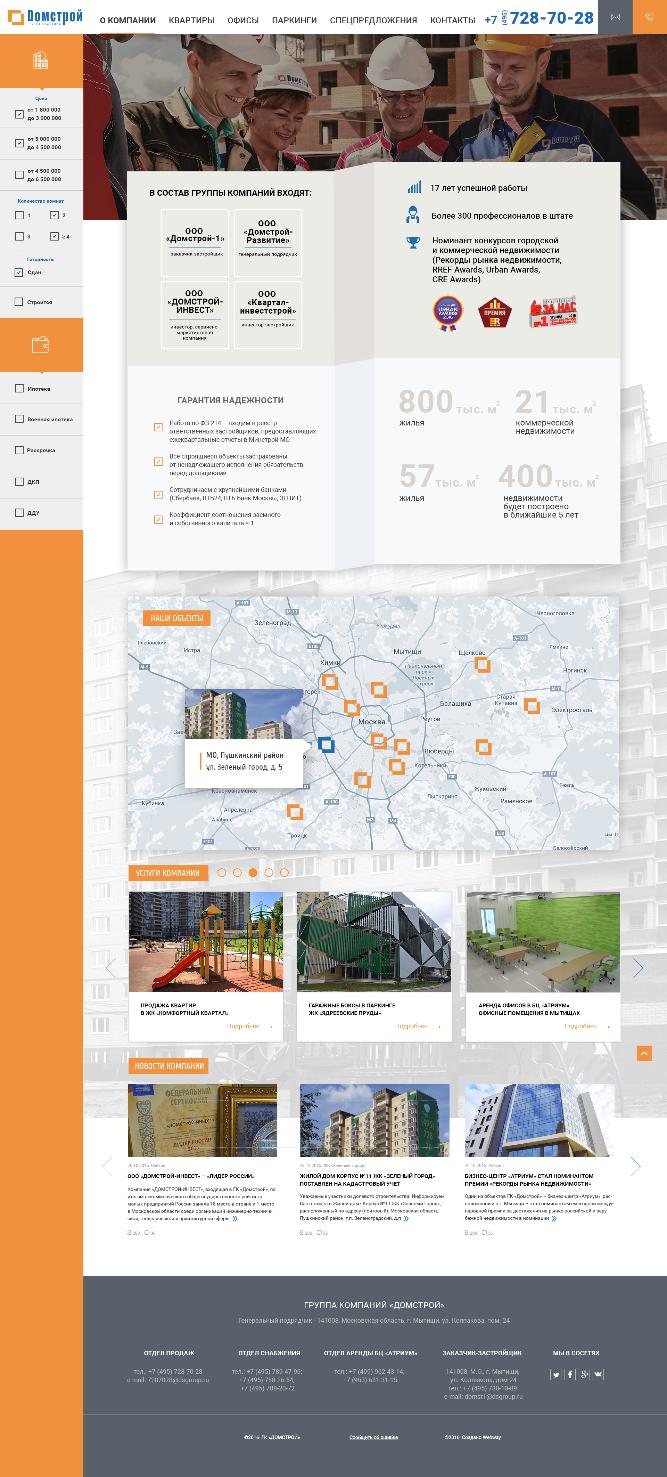The width and height of the screenshot is (667, 1477).
Task: Open the Паркинги menu item
Action: click(294, 20)
